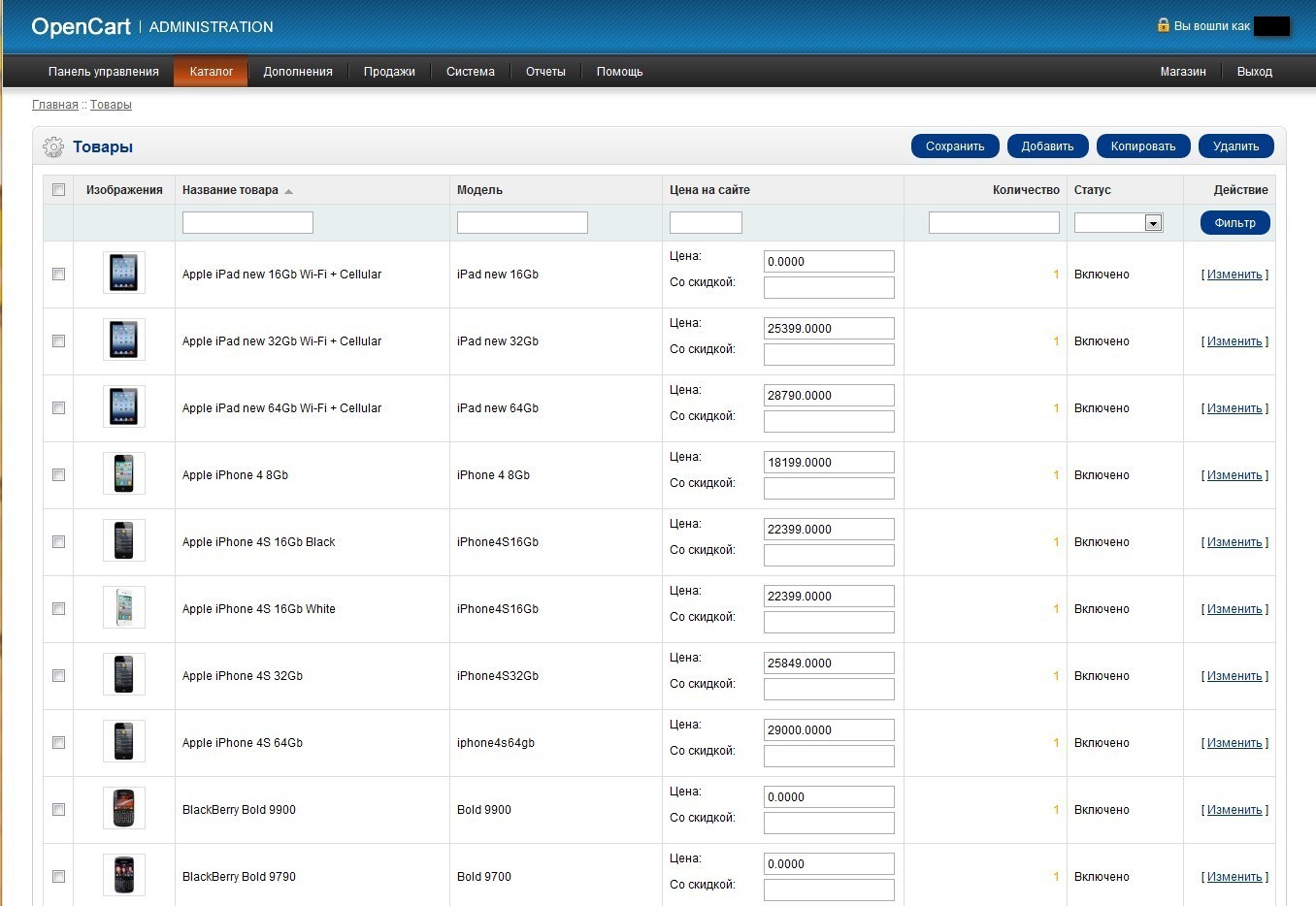Open thumbnail of Apple iPad new 64Gb
This screenshot has height=906, width=1316.
click(124, 407)
